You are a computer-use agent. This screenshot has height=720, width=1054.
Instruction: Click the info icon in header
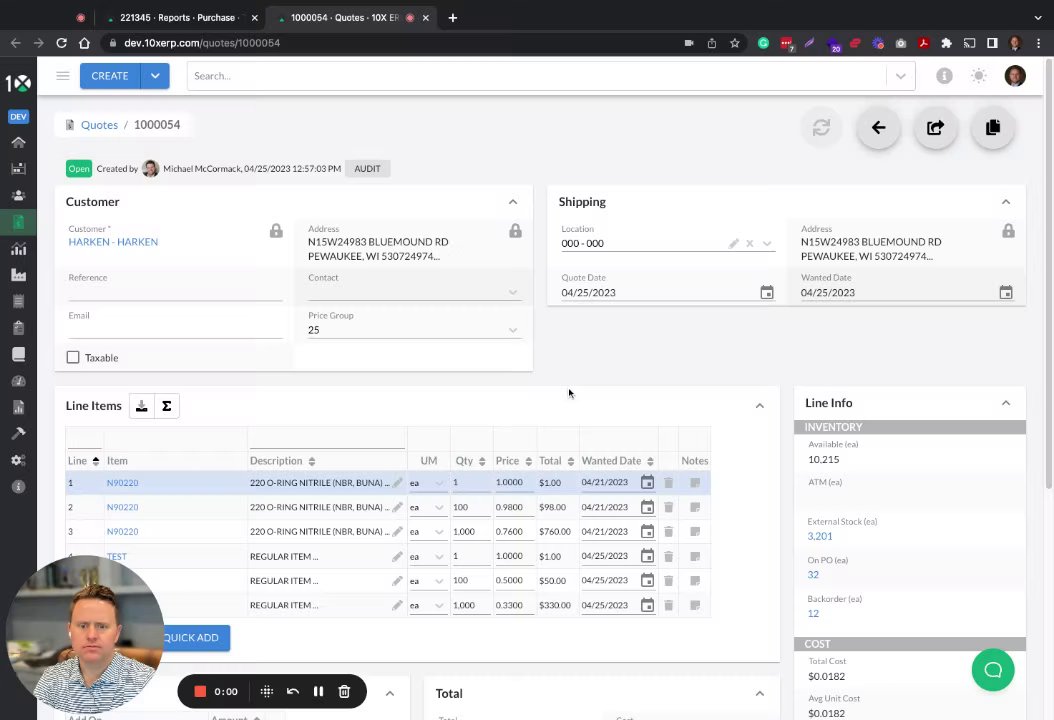tap(944, 76)
